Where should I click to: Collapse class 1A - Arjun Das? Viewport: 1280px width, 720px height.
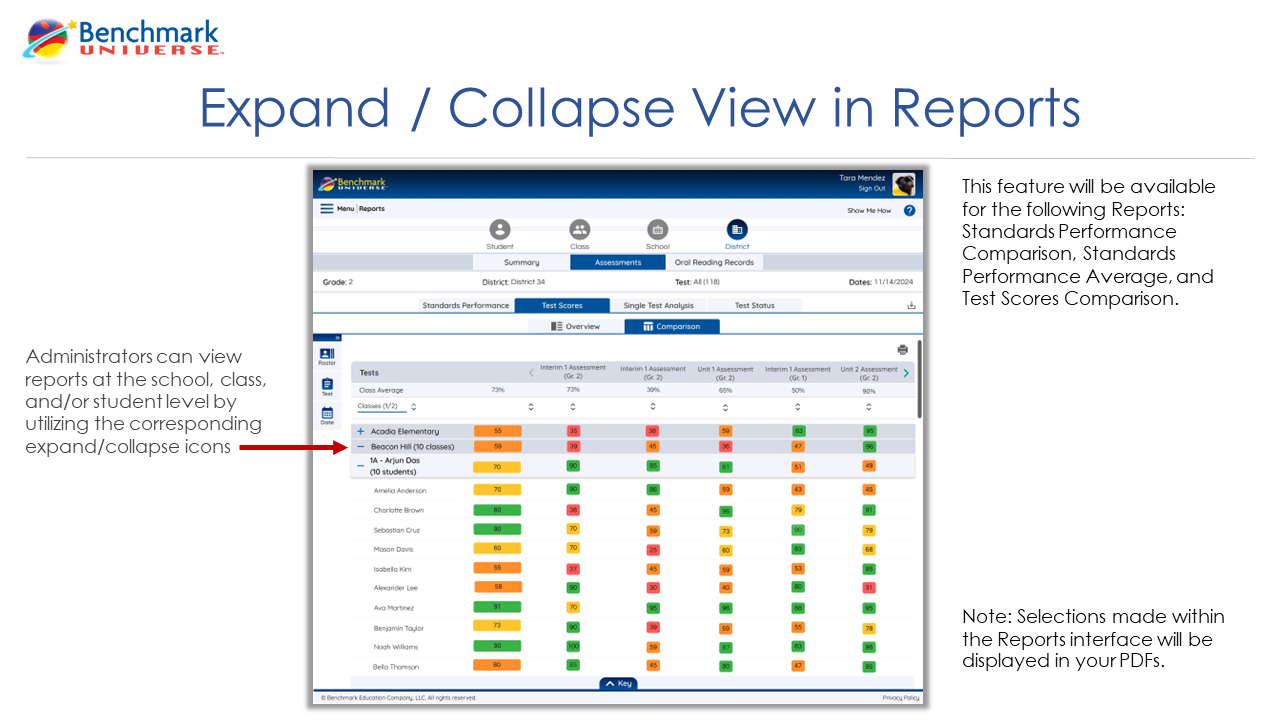coord(360,466)
